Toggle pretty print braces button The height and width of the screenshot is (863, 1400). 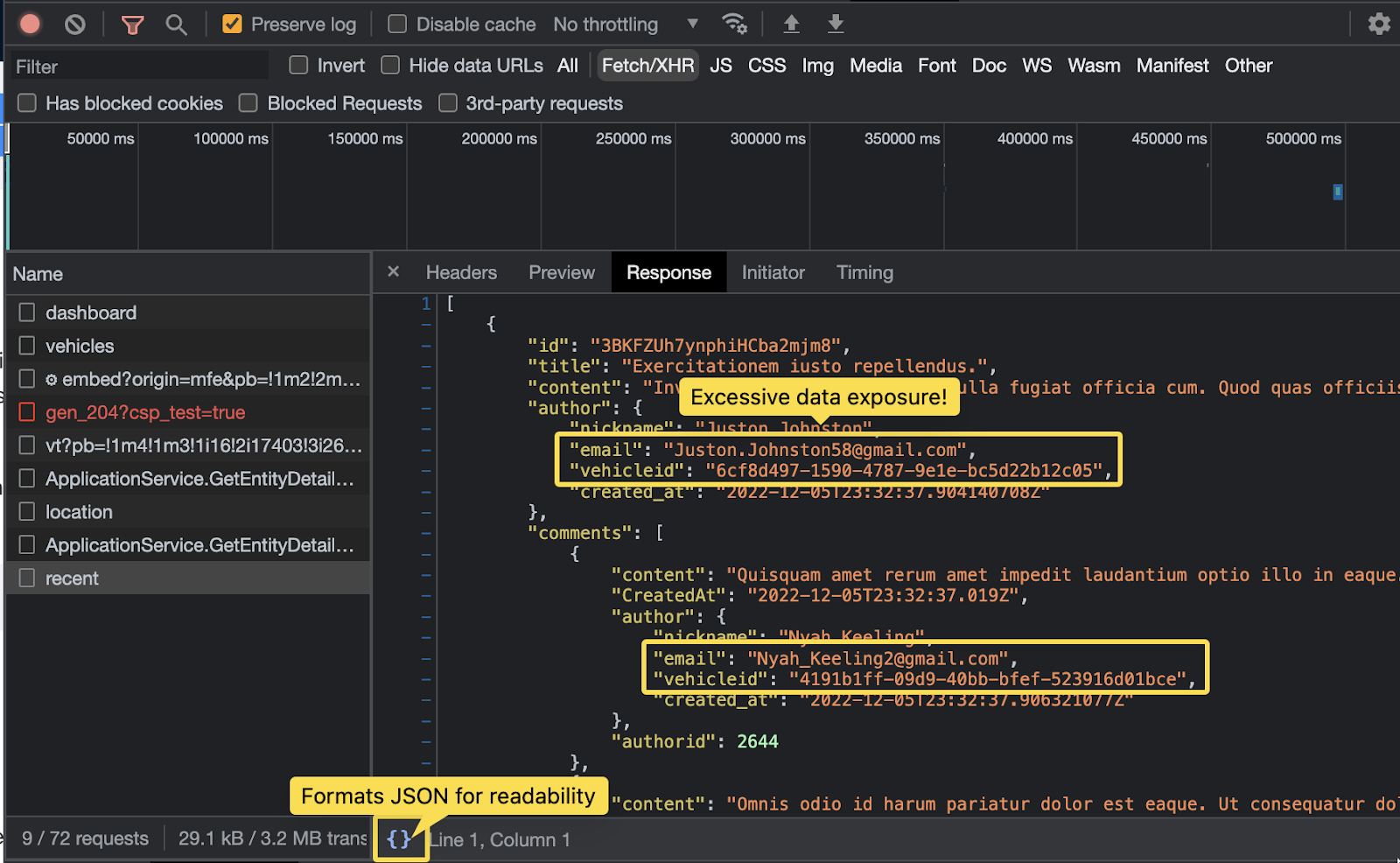[x=399, y=839]
